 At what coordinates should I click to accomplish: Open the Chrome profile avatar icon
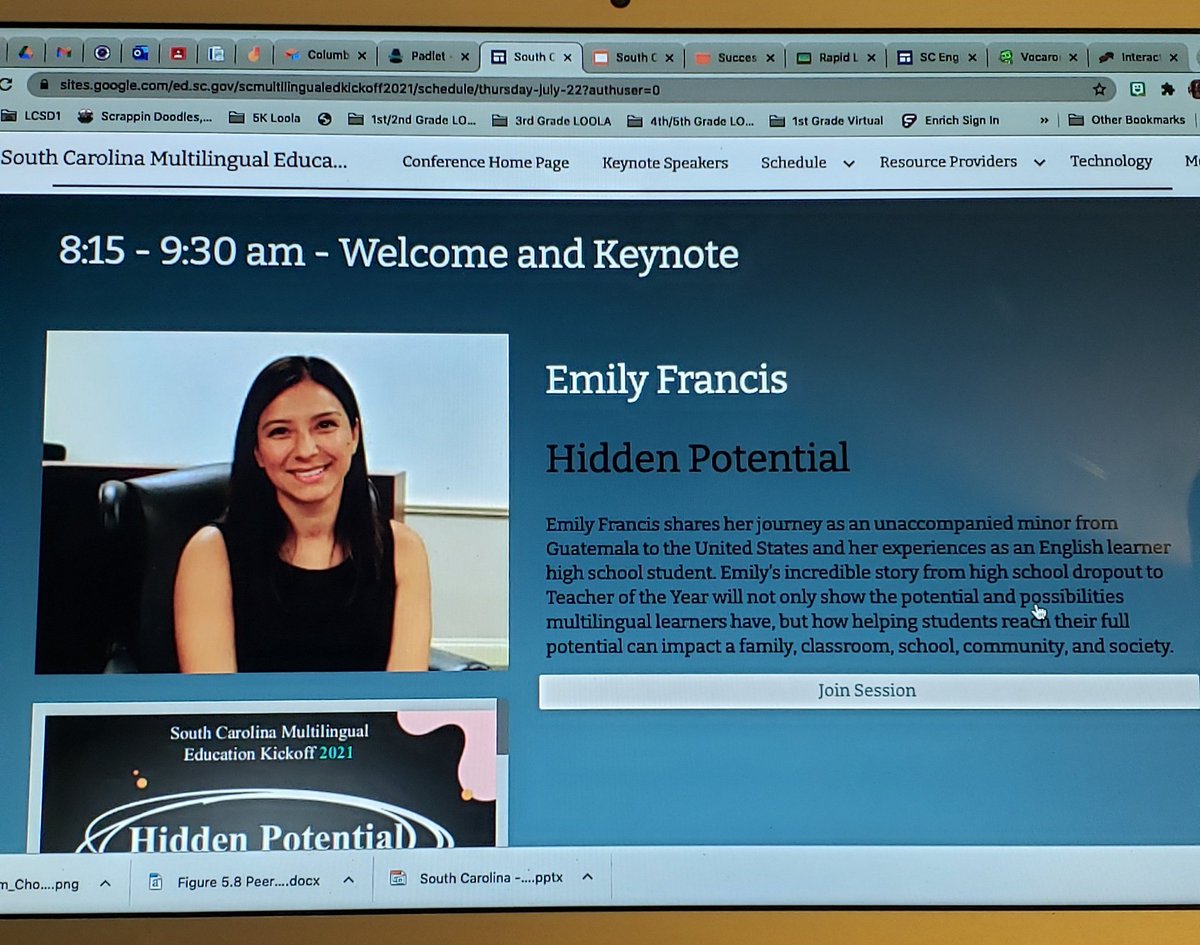pyautogui.click(x=1196, y=89)
